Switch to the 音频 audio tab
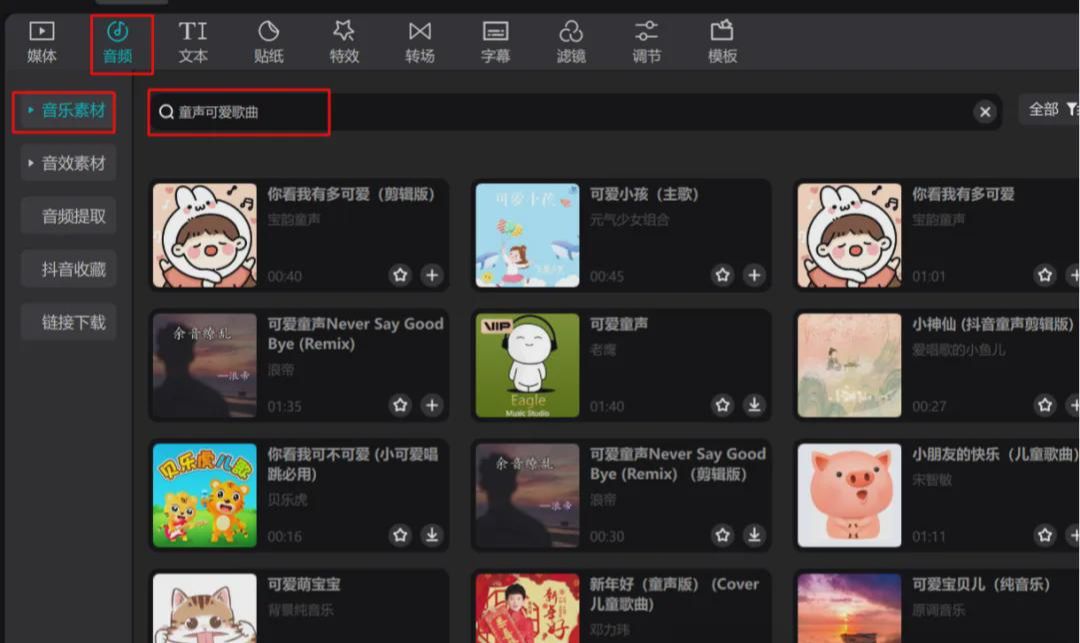 [x=118, y=43]
